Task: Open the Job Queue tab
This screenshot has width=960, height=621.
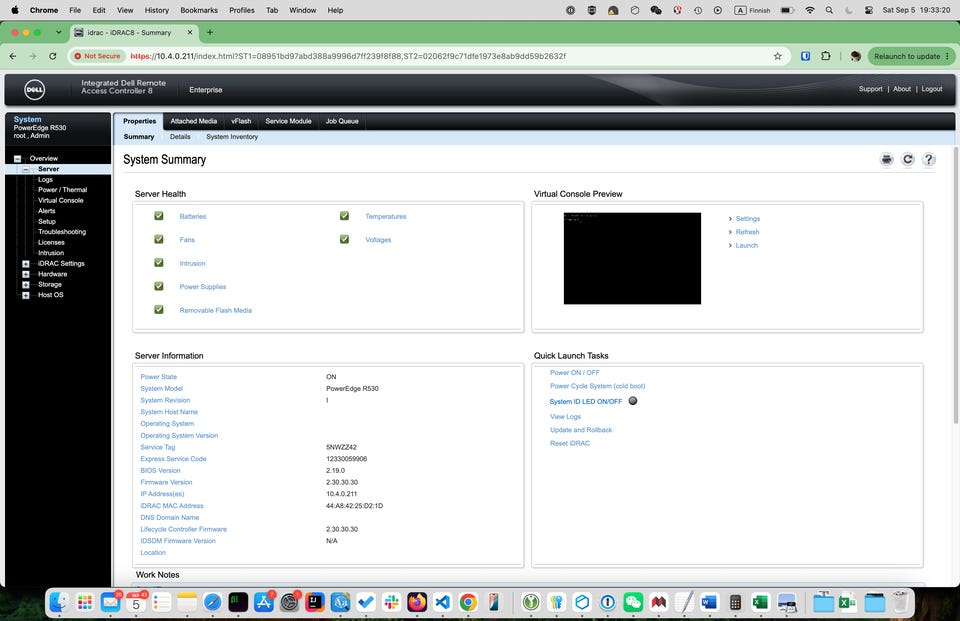Action: click(x=342, y=121)
